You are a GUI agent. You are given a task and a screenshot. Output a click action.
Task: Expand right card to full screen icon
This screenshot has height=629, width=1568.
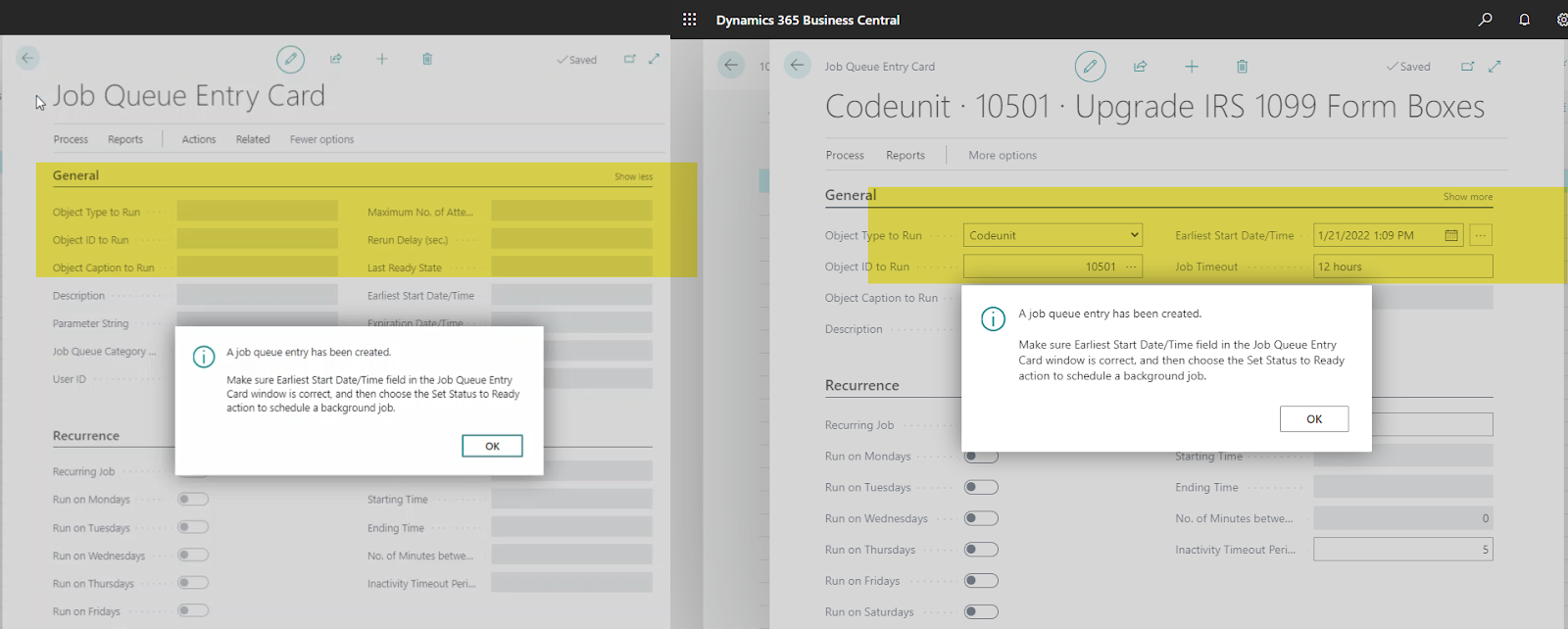pos(1494,67)
